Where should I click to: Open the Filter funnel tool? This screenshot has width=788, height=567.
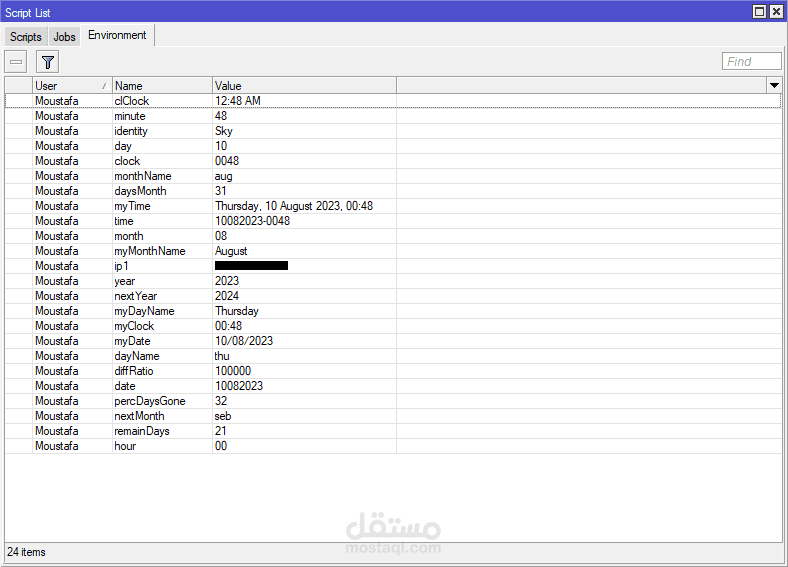(x=48, y=62)
